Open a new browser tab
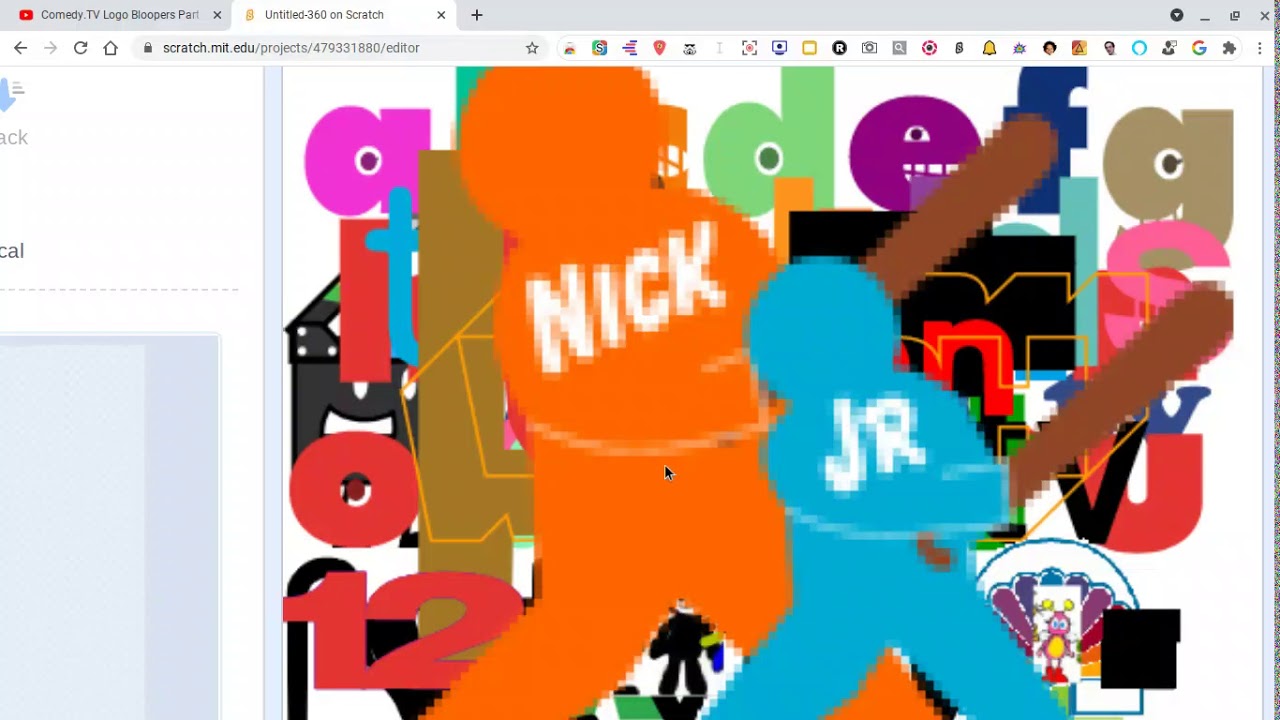Screen dimensions: 1280x720 click(x=477, y=15)
